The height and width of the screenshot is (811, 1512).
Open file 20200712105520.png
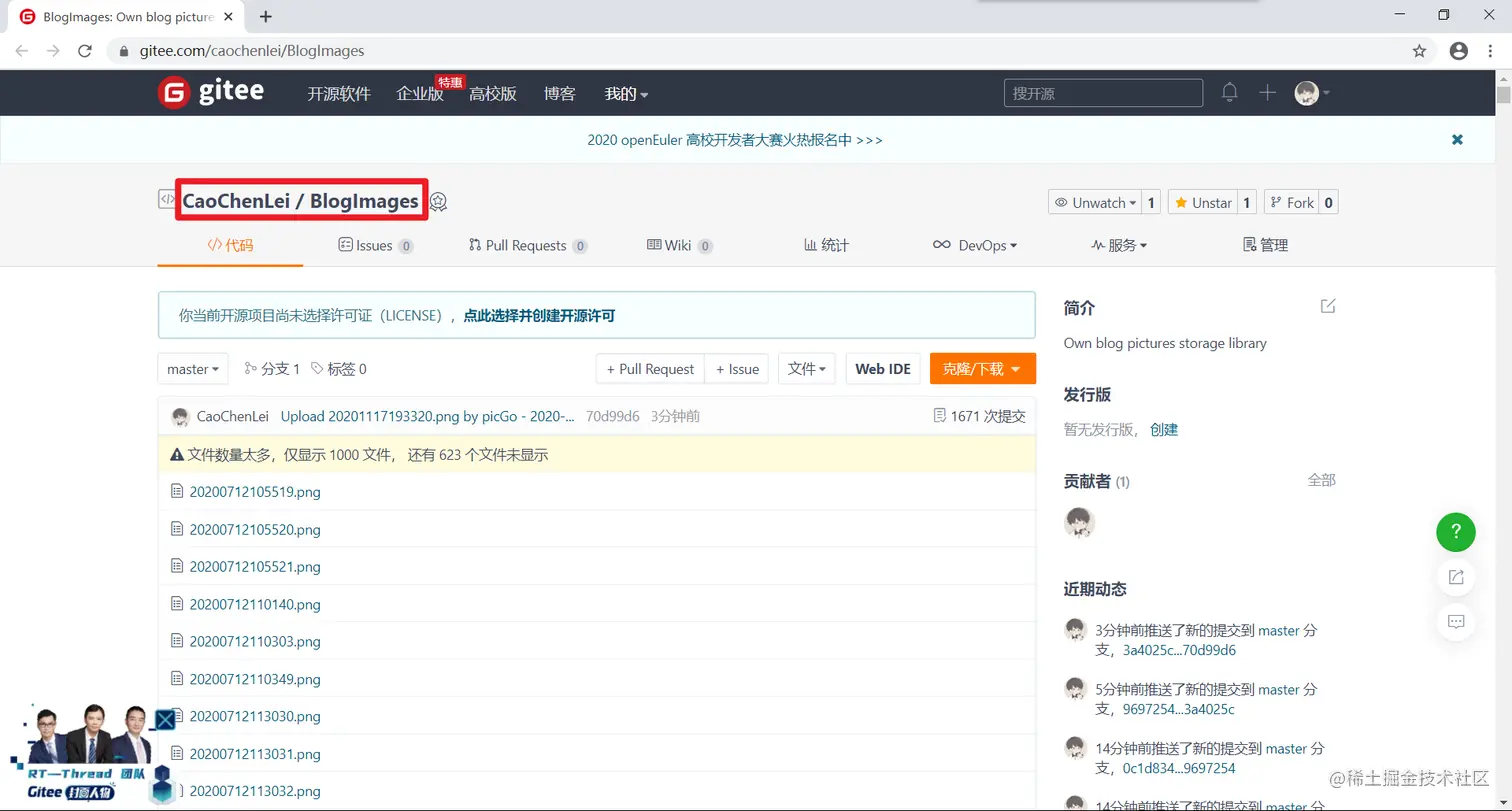[x=255, y=529]
